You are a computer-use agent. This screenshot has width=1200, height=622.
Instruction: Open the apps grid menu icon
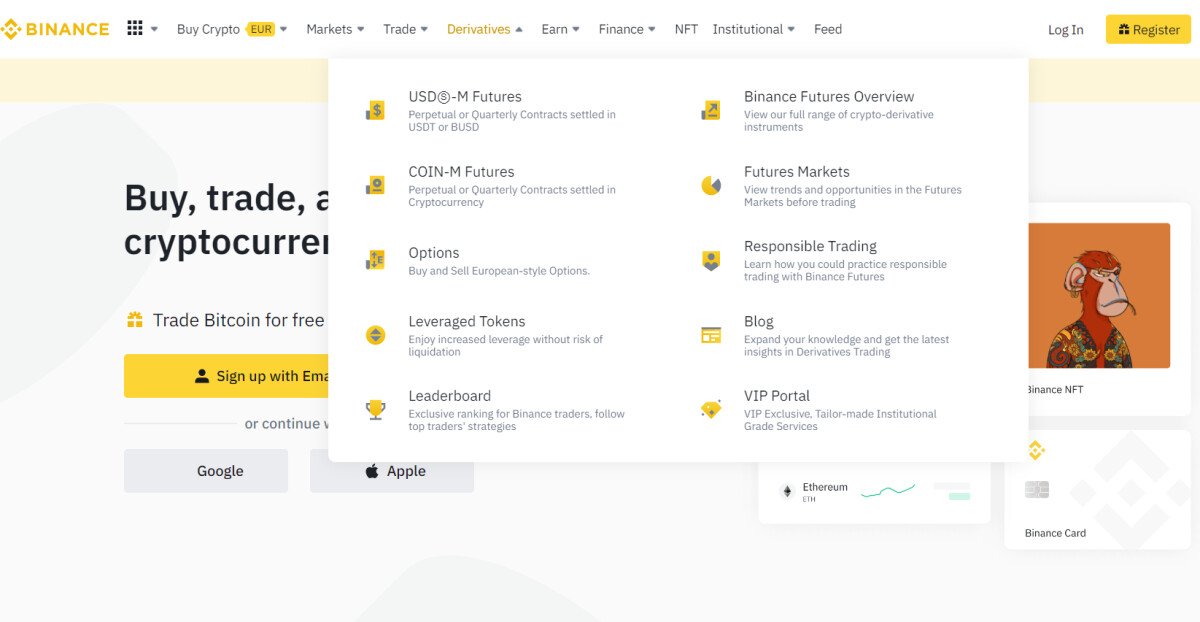(135, 29)
